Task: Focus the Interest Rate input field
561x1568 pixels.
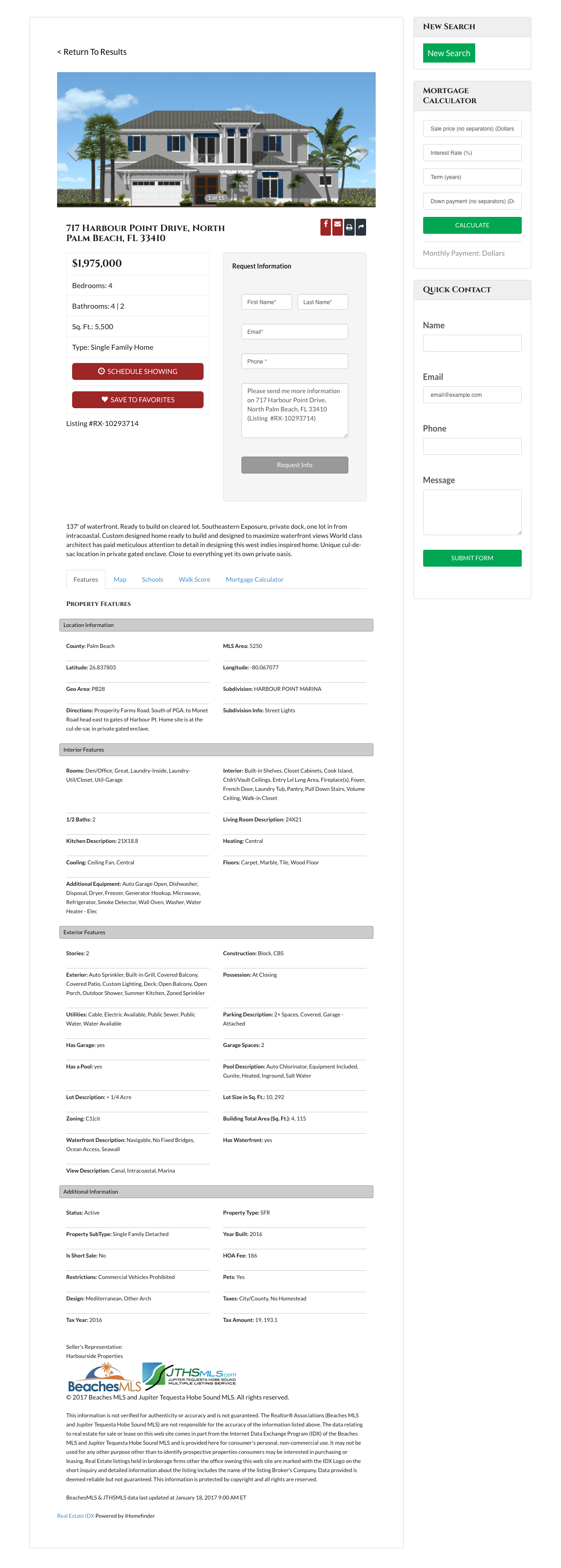Action: tap(472, 153)
